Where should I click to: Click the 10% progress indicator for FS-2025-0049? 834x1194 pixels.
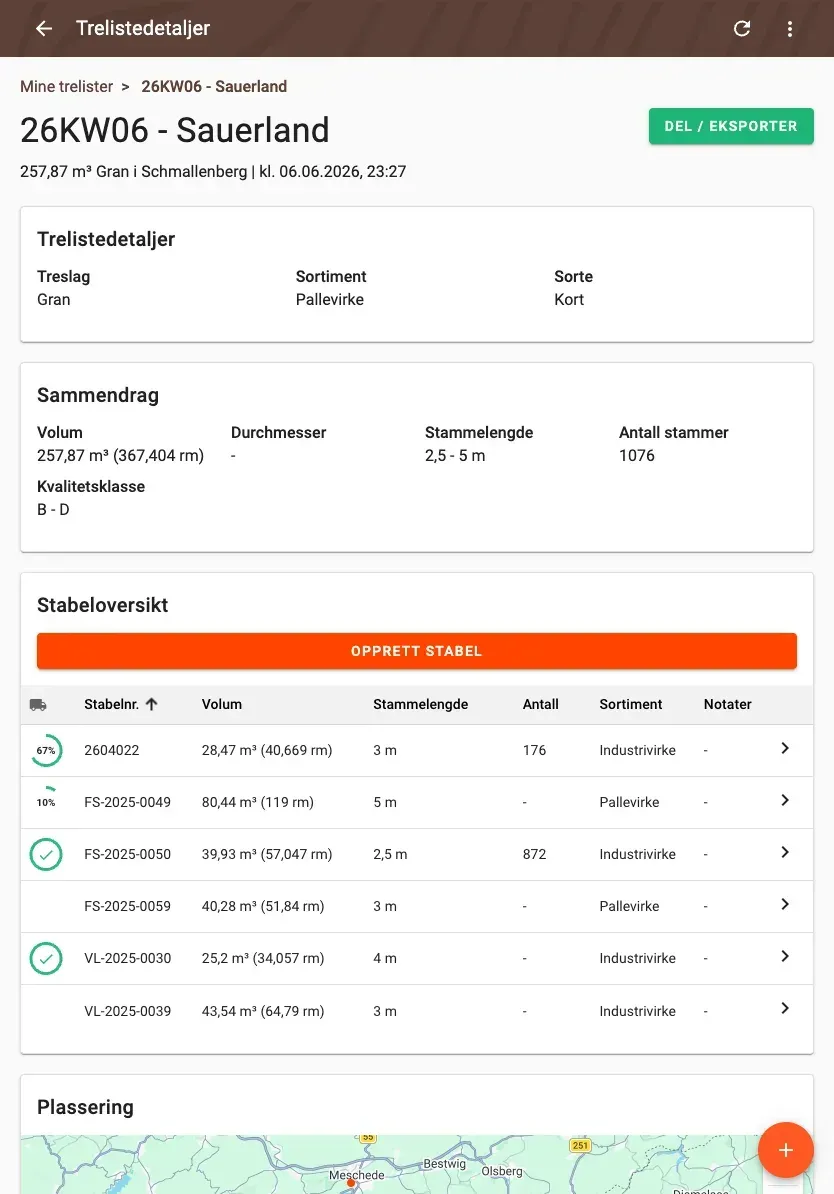coord(46,802)
